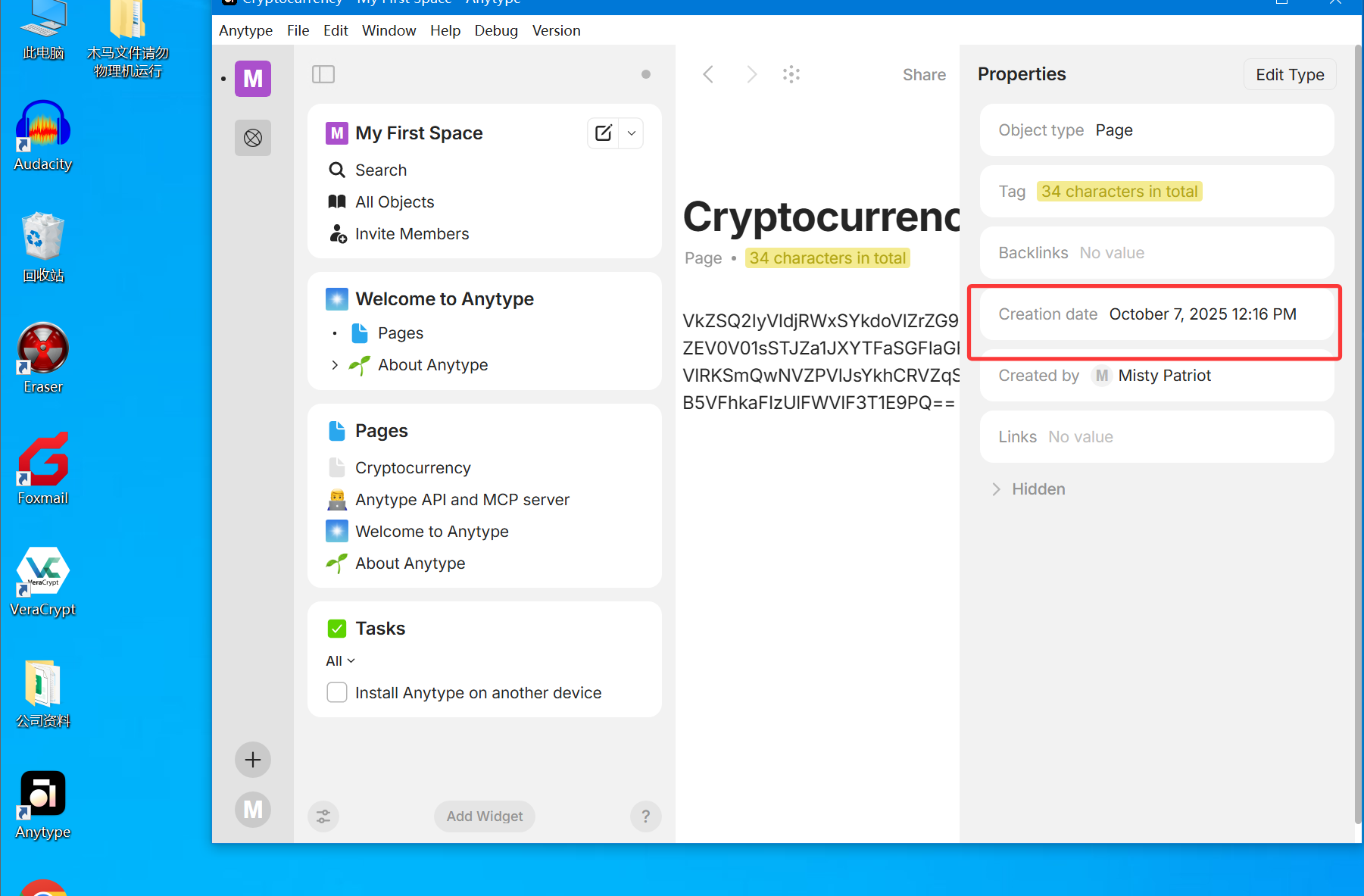The height and width of the screenshot is (896, 1364).
Task: Open the help question mark button
Action: coord(646,816)
